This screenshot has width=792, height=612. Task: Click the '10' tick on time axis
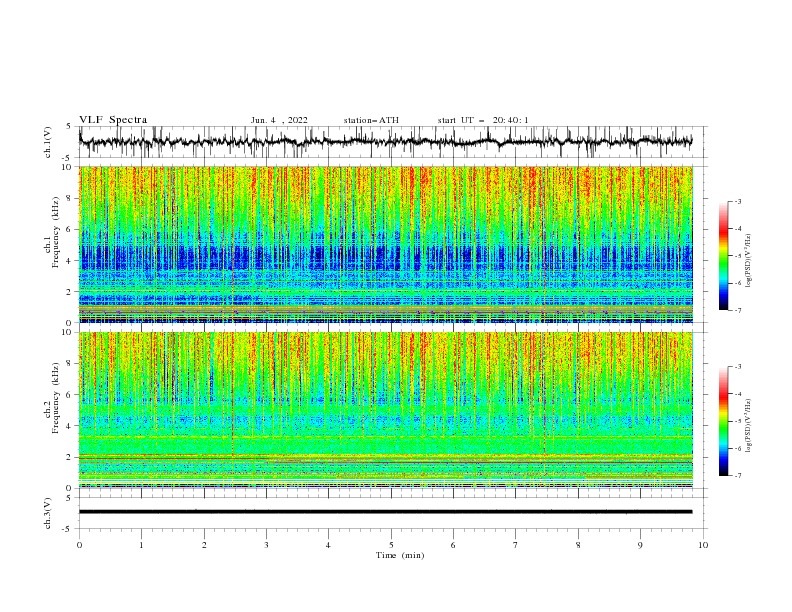point(703,545)
